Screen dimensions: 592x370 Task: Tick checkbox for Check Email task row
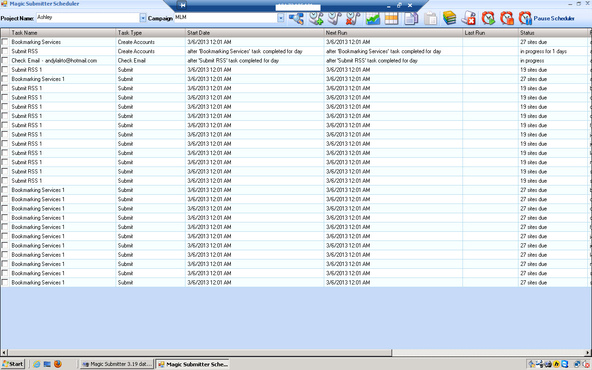tap(5, 60)
